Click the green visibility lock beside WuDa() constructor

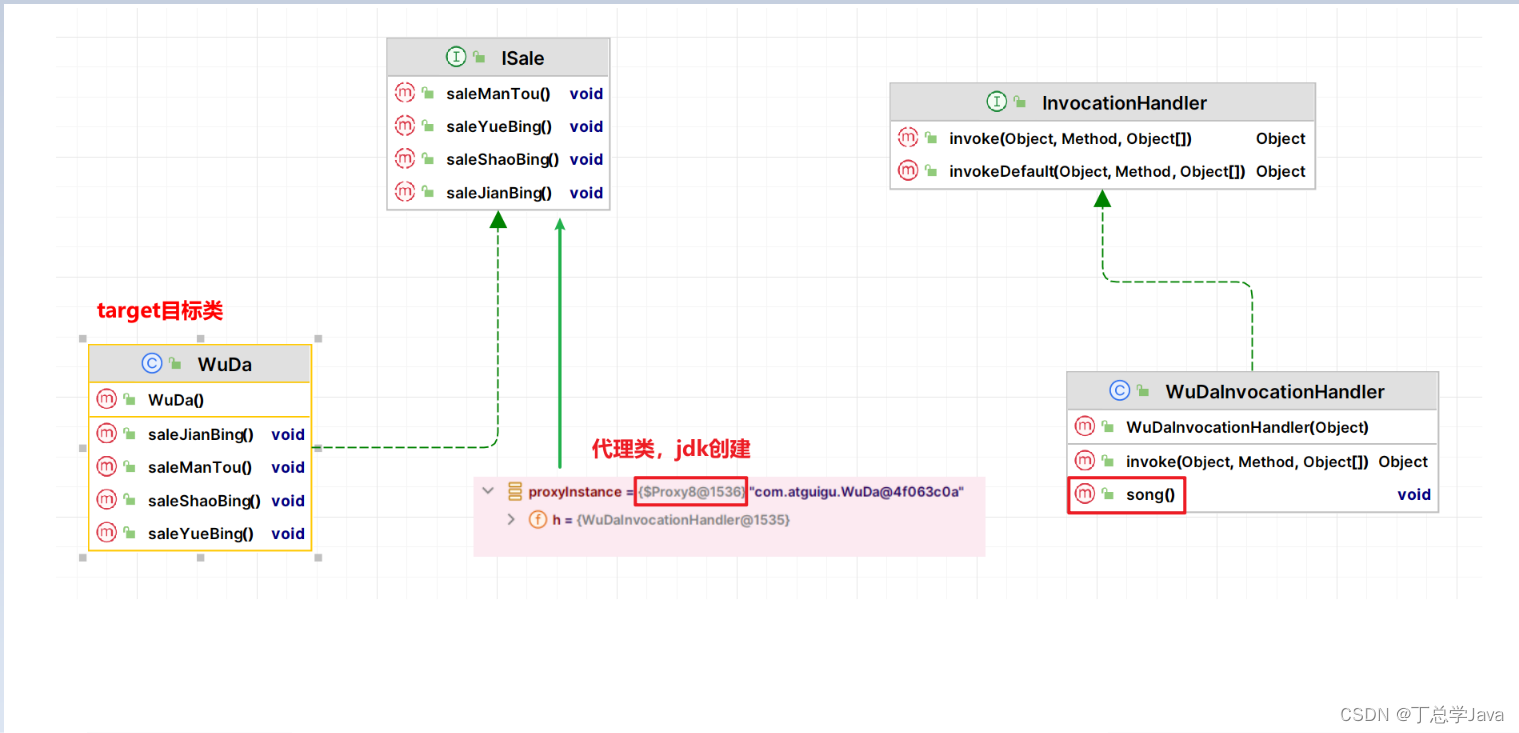coord(130,399)
